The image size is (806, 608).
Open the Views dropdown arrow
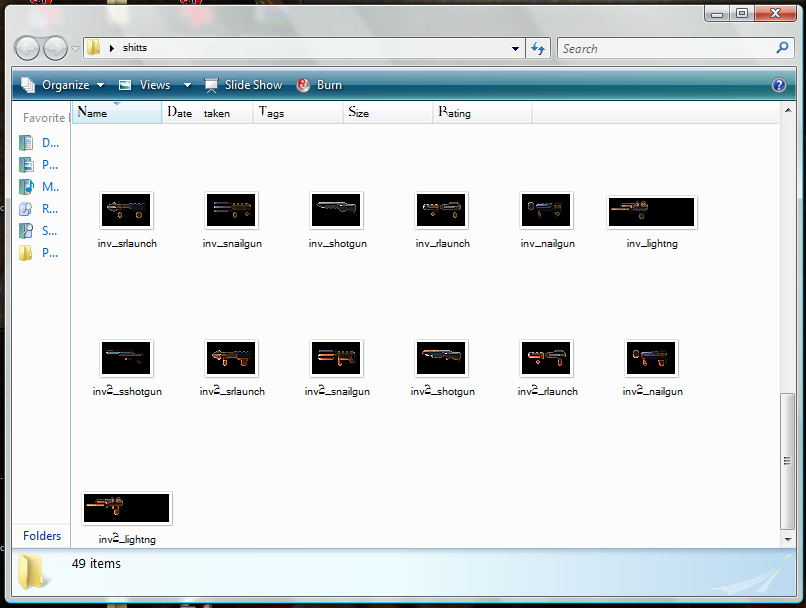(x=187, y=85)
